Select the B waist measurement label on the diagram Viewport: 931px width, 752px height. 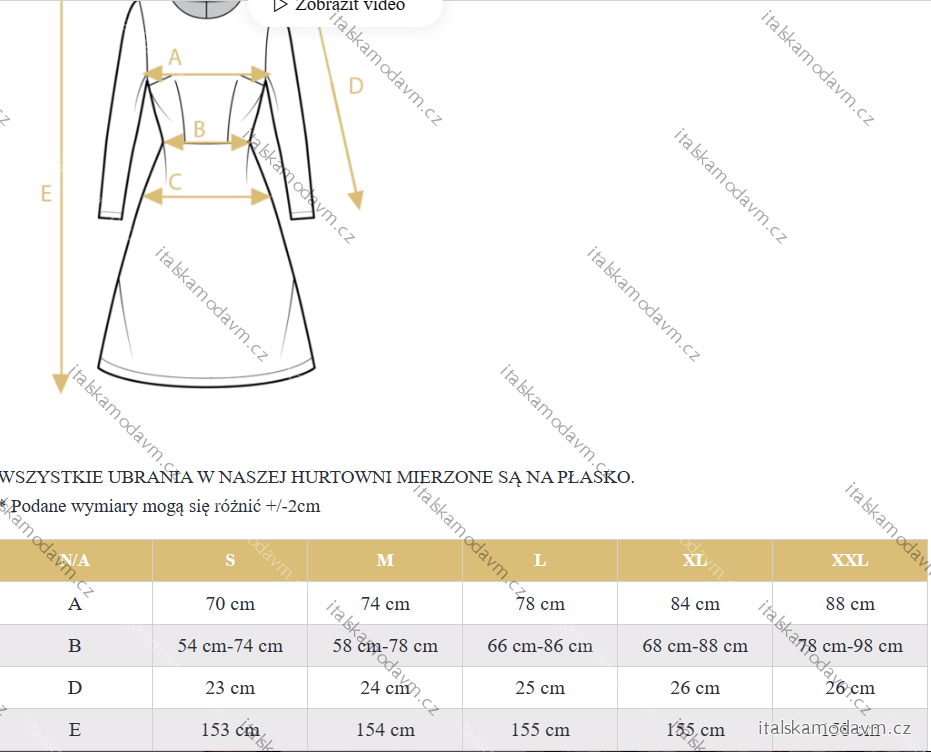199,129
